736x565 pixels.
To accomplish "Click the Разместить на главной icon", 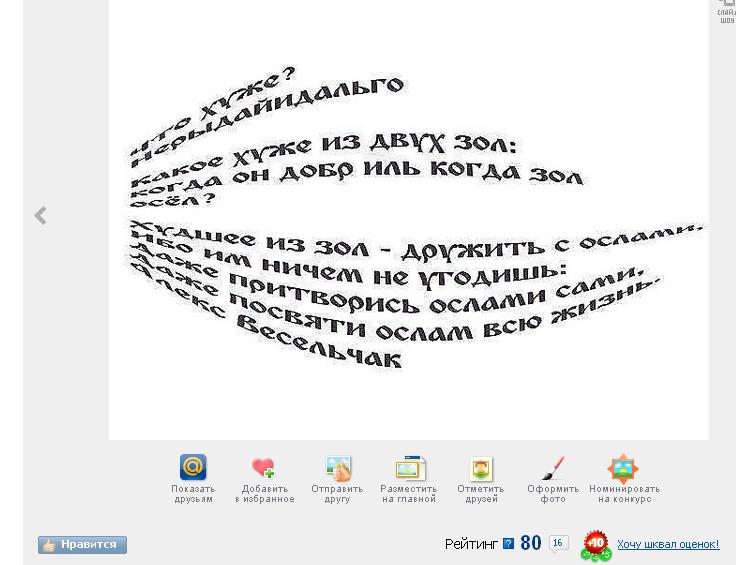I will coord(409,468).
